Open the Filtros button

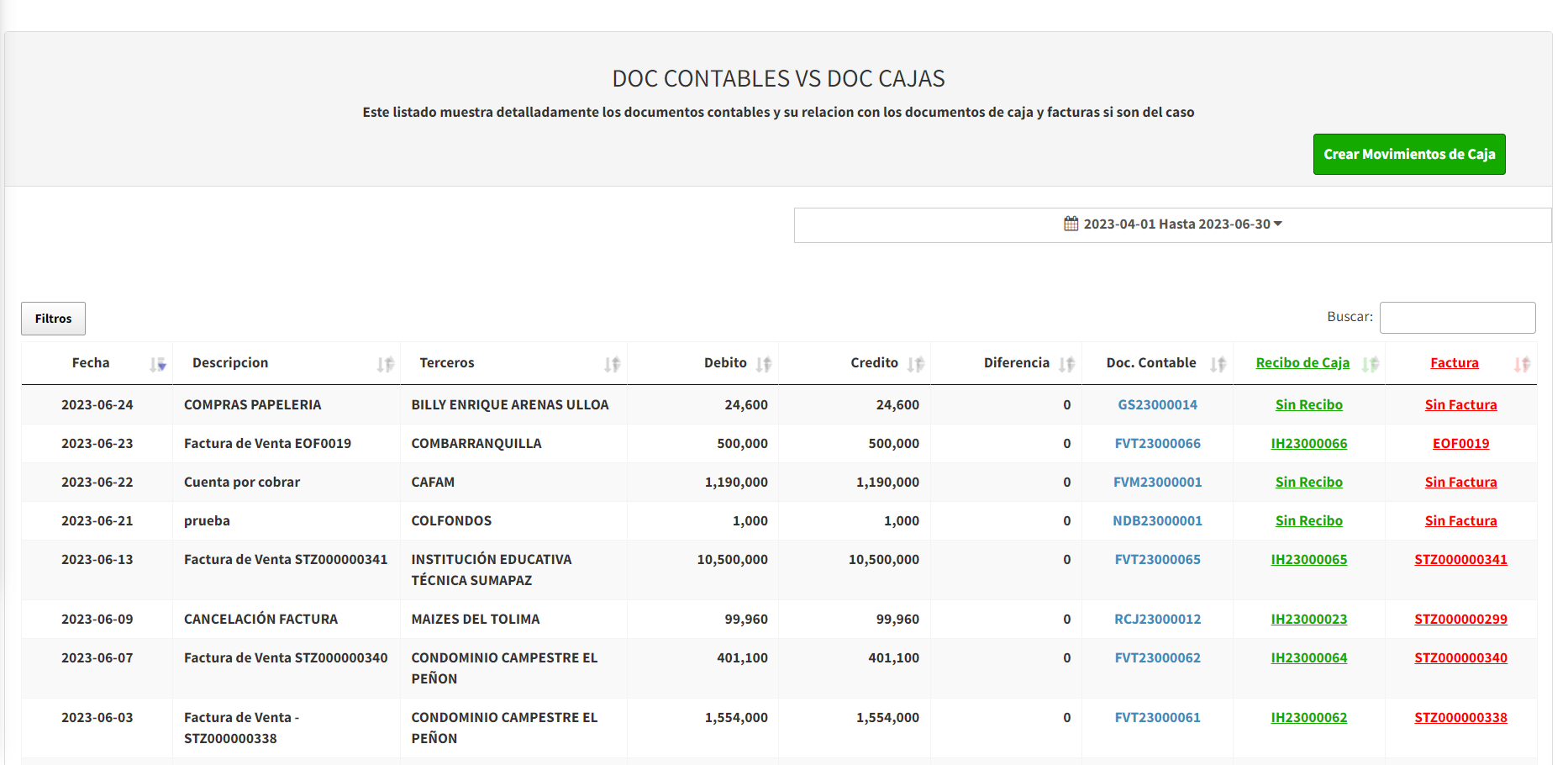click(x=53, y=319)
